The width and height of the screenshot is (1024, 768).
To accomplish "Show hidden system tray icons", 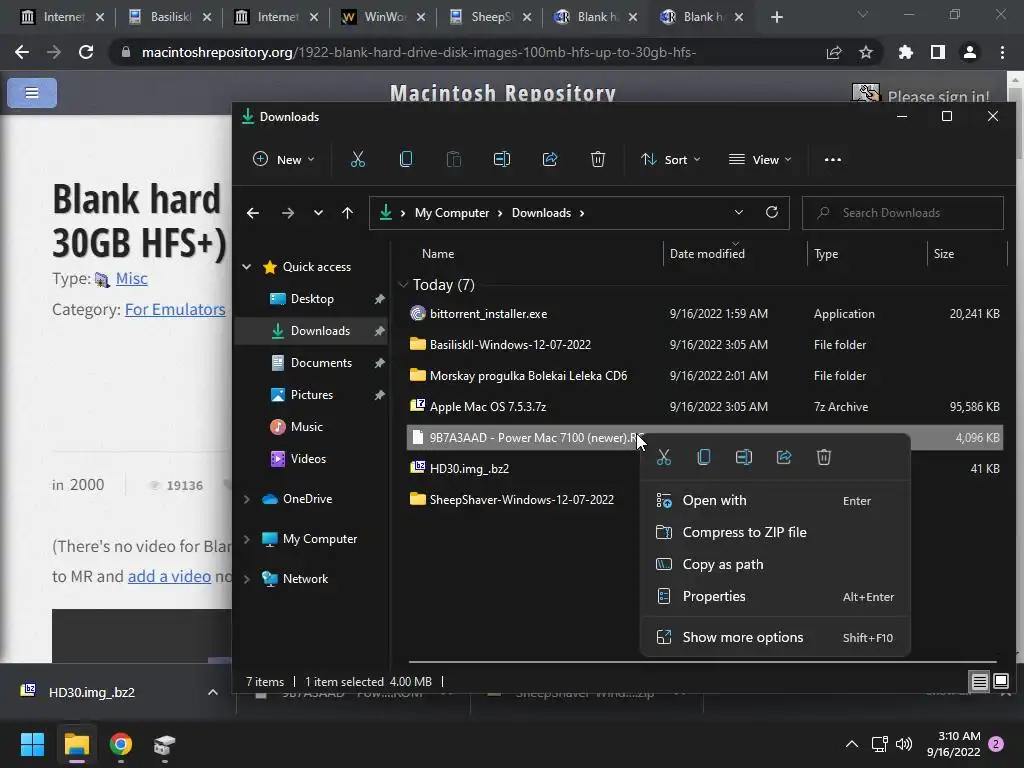I will click(x=852, y=744).
